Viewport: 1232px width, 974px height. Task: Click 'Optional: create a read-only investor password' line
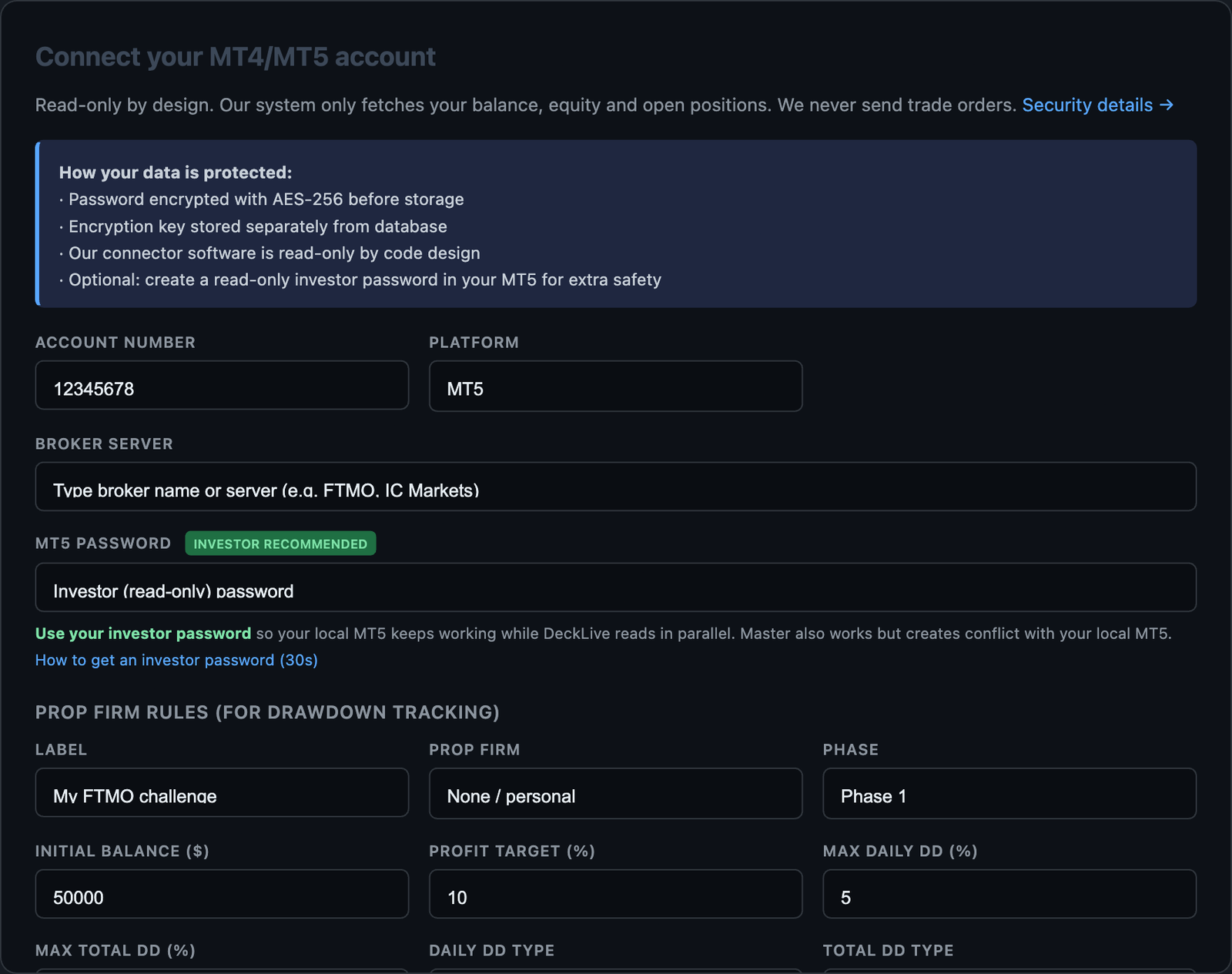[360, 279]
